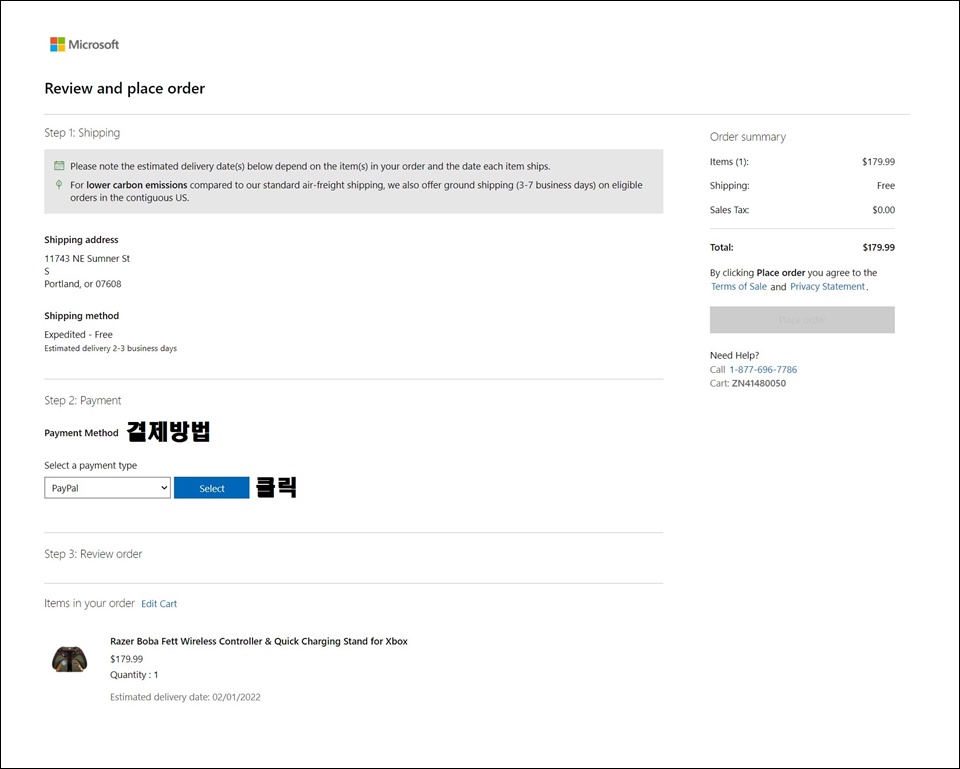Viewport: 960px width, 769px height.
Task: Click the Total amount $179.99 in Order summary
Action: pos(879,247)
